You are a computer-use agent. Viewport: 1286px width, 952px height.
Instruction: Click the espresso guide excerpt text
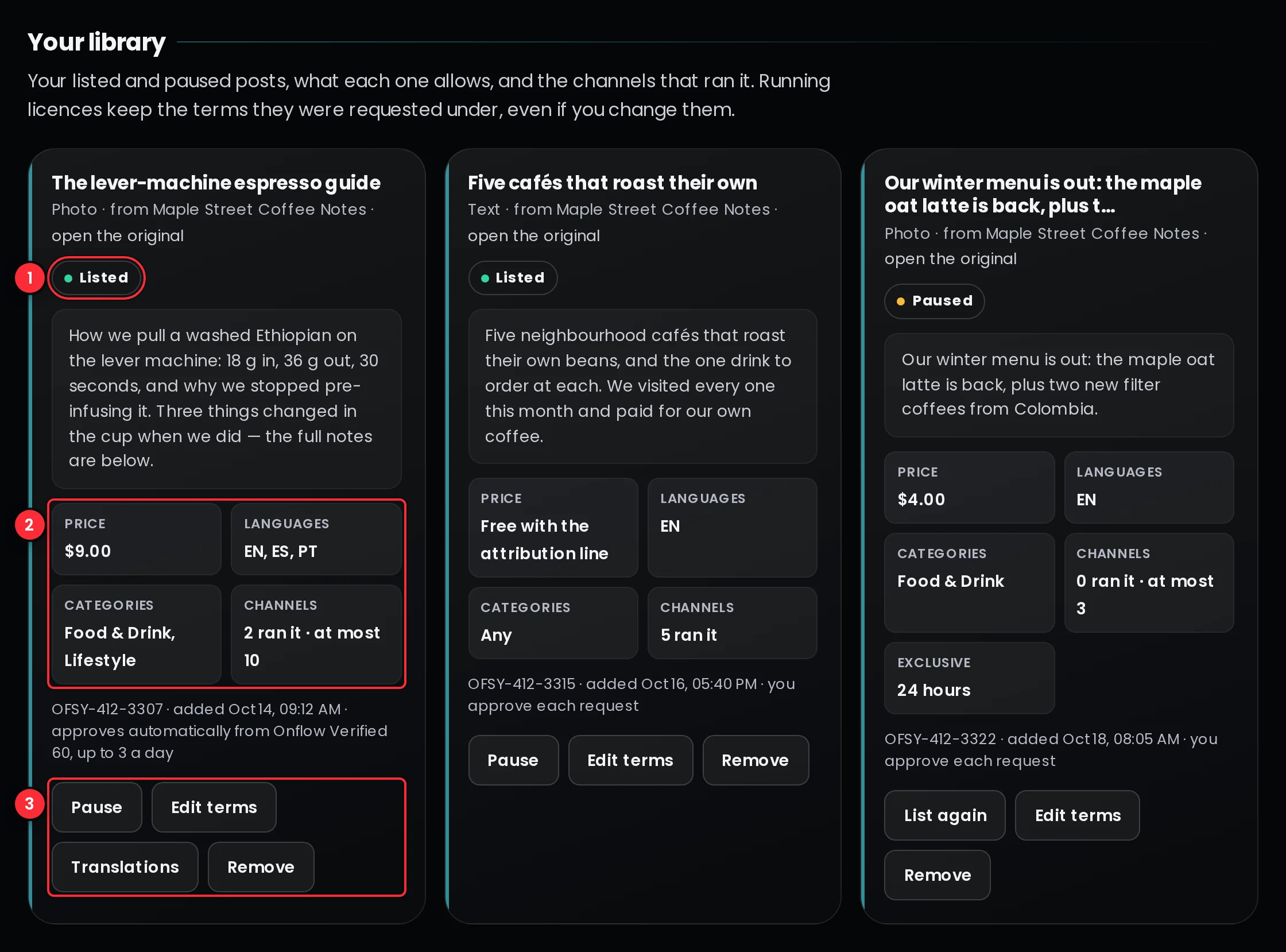click(226, 398)
